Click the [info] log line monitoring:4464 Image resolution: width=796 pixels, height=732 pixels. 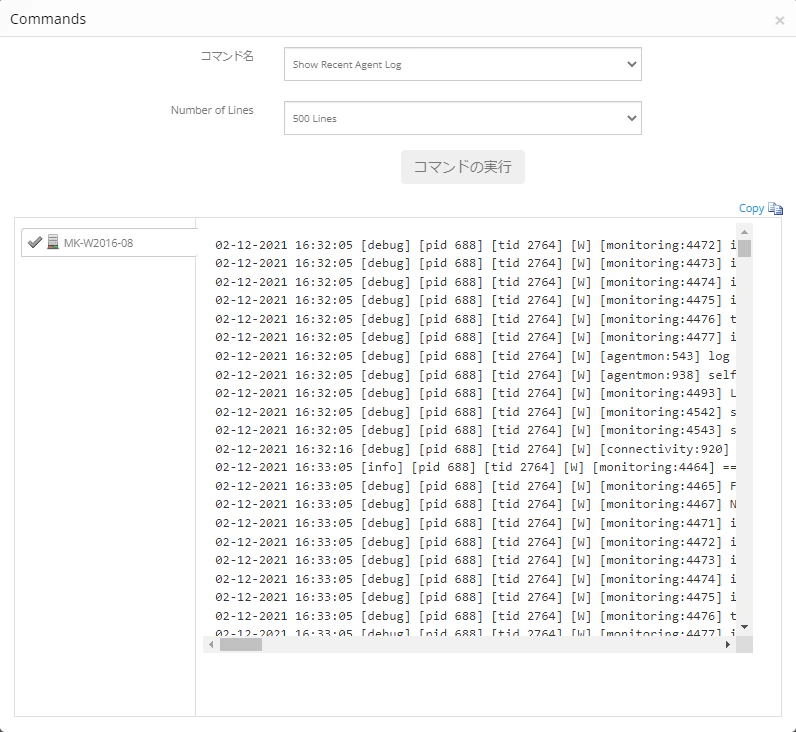pyautogui.click(x=475, y=468)
